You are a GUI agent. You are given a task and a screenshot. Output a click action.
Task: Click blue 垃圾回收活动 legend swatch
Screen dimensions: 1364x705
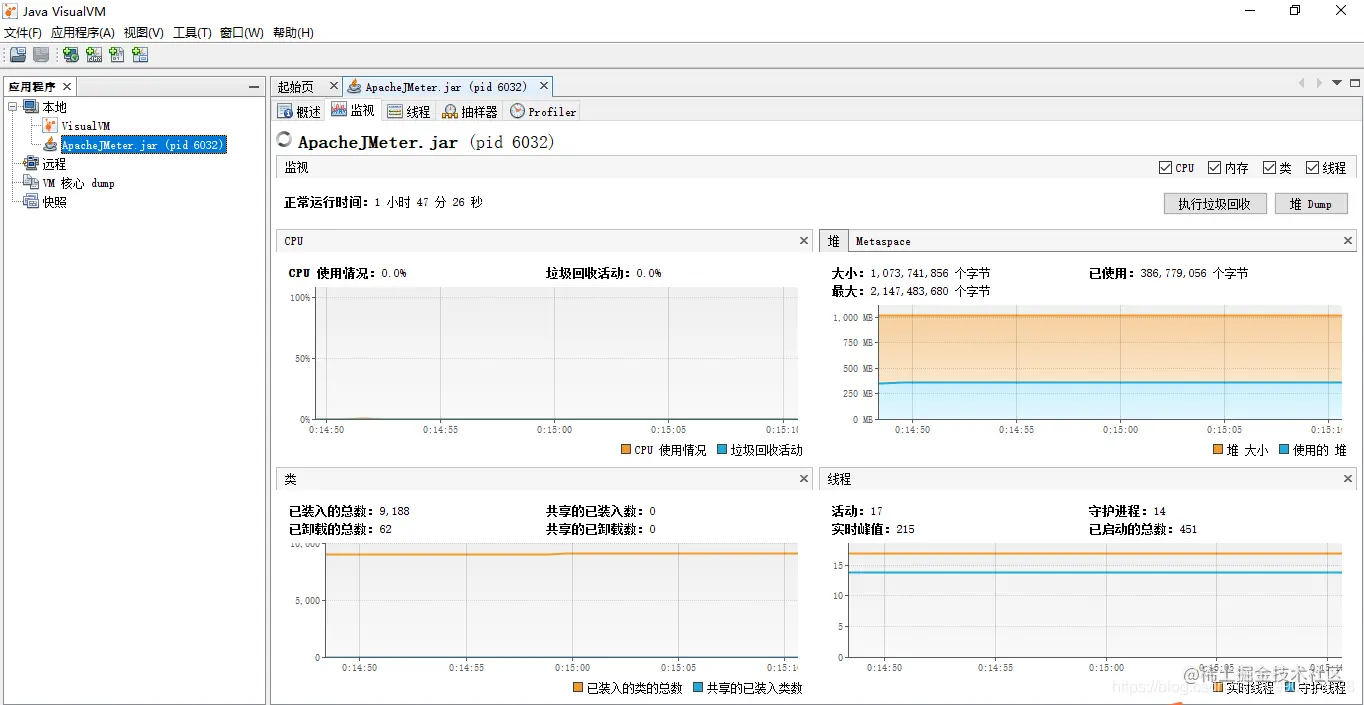click(x=722, y=450)
